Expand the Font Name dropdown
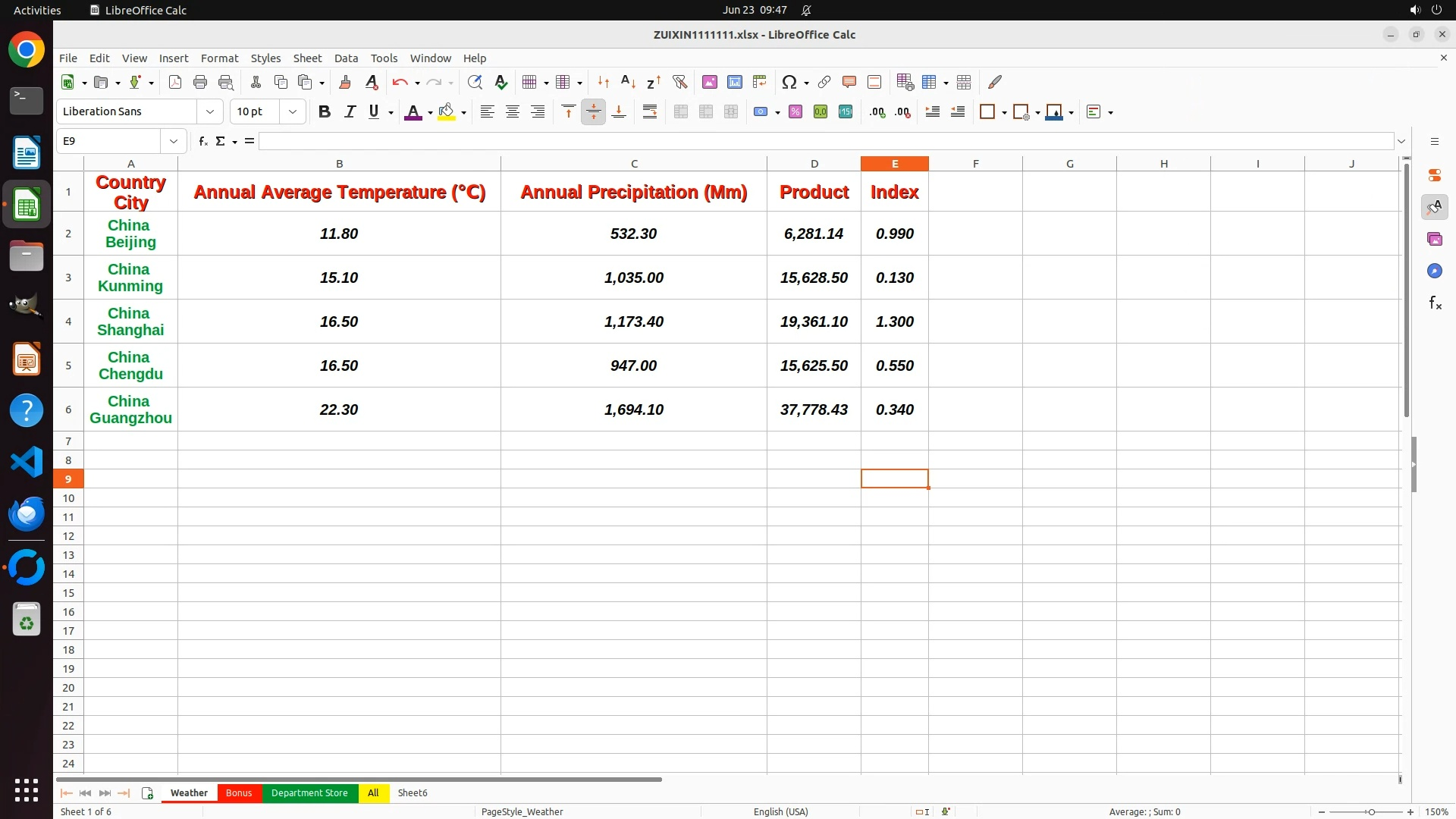Screen dimensions: 1456x819 click(x=210, y=112)
